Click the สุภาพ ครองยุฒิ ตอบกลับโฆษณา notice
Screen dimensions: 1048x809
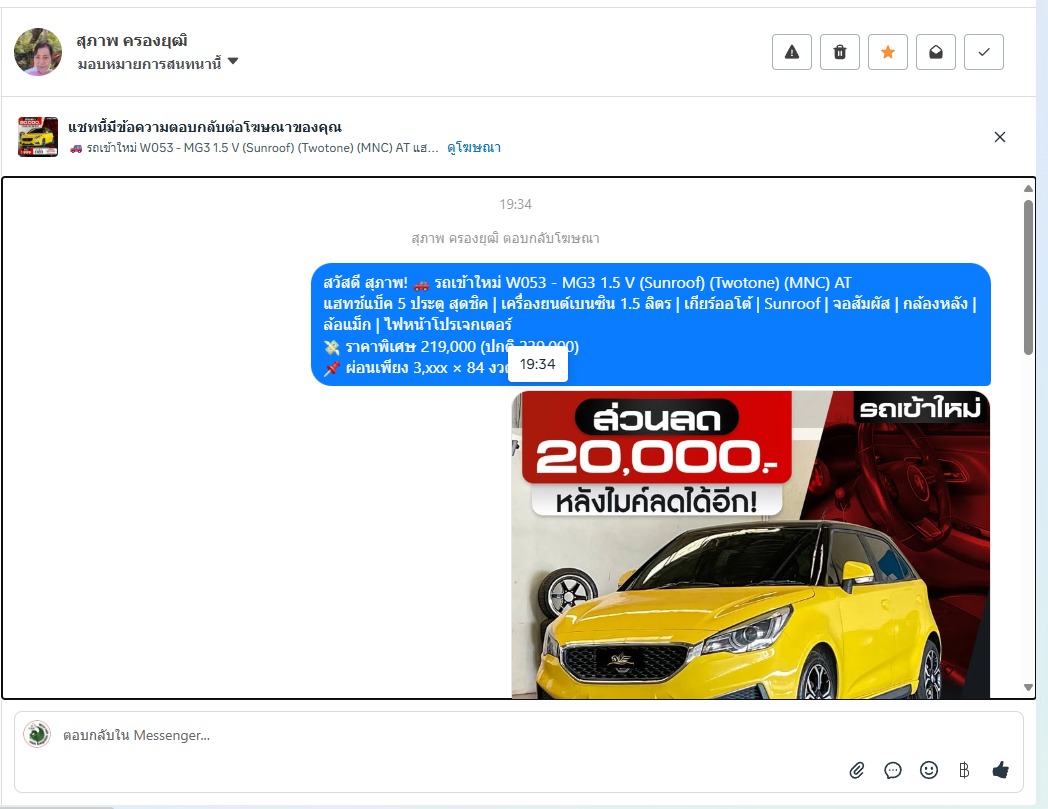tap(505, 238)
